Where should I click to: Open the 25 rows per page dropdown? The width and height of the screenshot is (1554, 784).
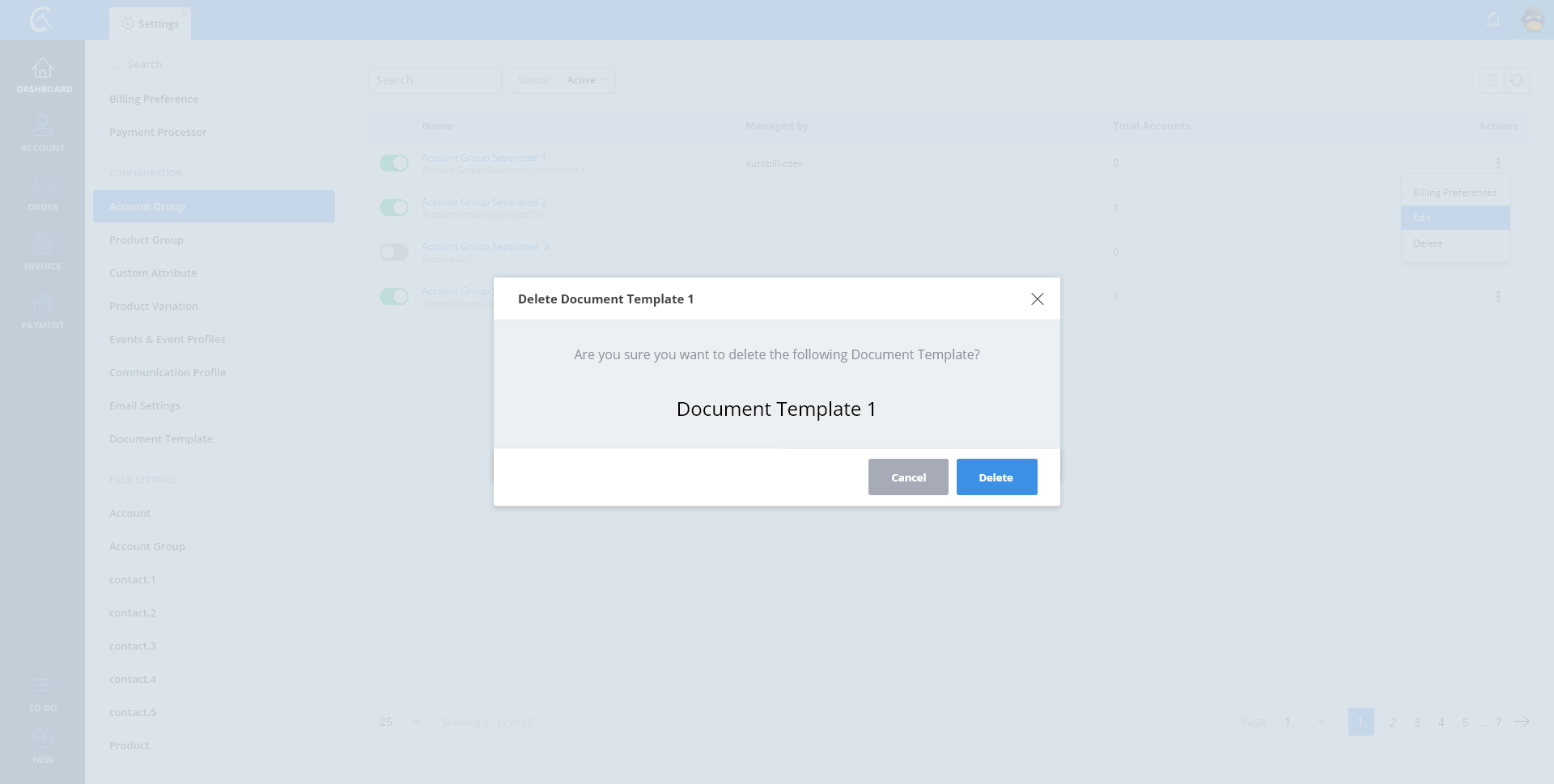point(400,722)
